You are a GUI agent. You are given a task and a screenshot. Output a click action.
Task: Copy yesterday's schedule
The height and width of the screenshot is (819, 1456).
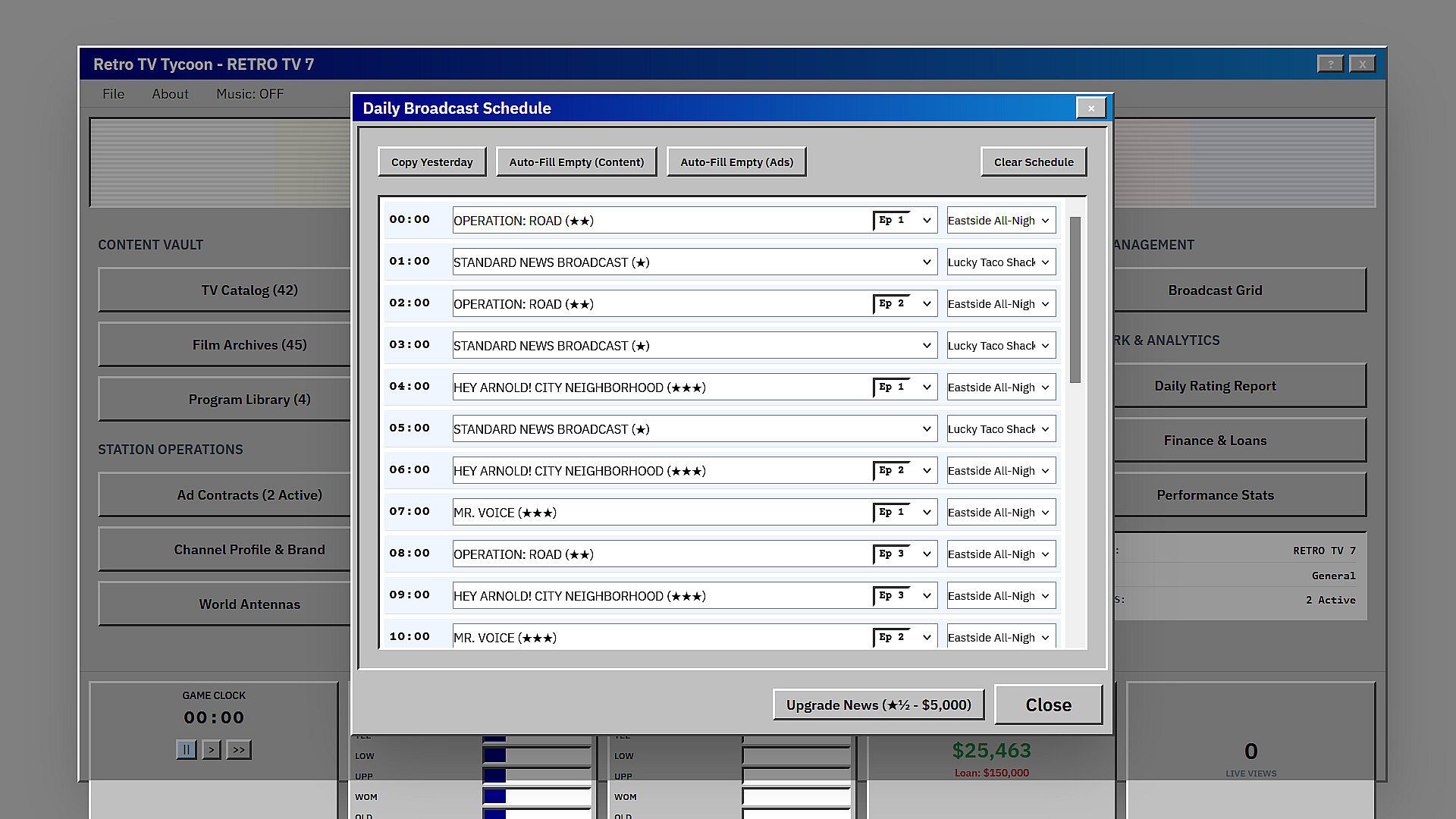tap(432, 162)
